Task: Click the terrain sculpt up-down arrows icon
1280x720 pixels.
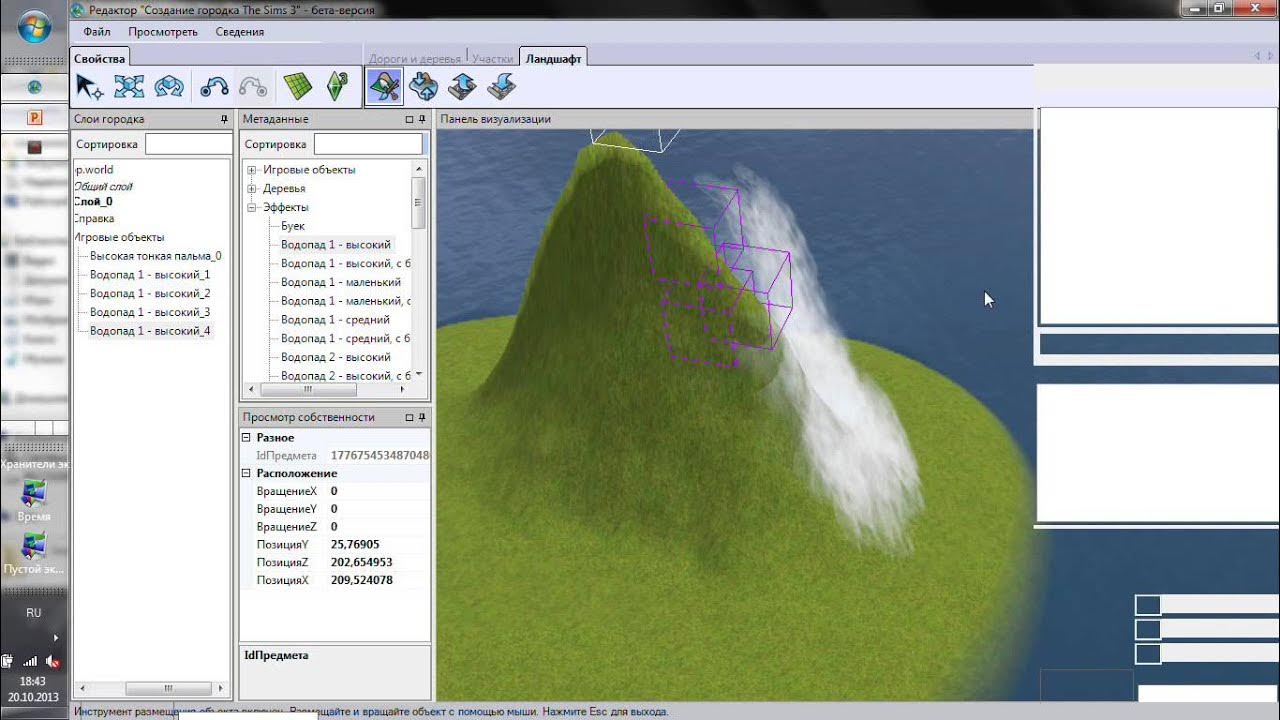Action: pyautogui.click(x=424, y=87)
